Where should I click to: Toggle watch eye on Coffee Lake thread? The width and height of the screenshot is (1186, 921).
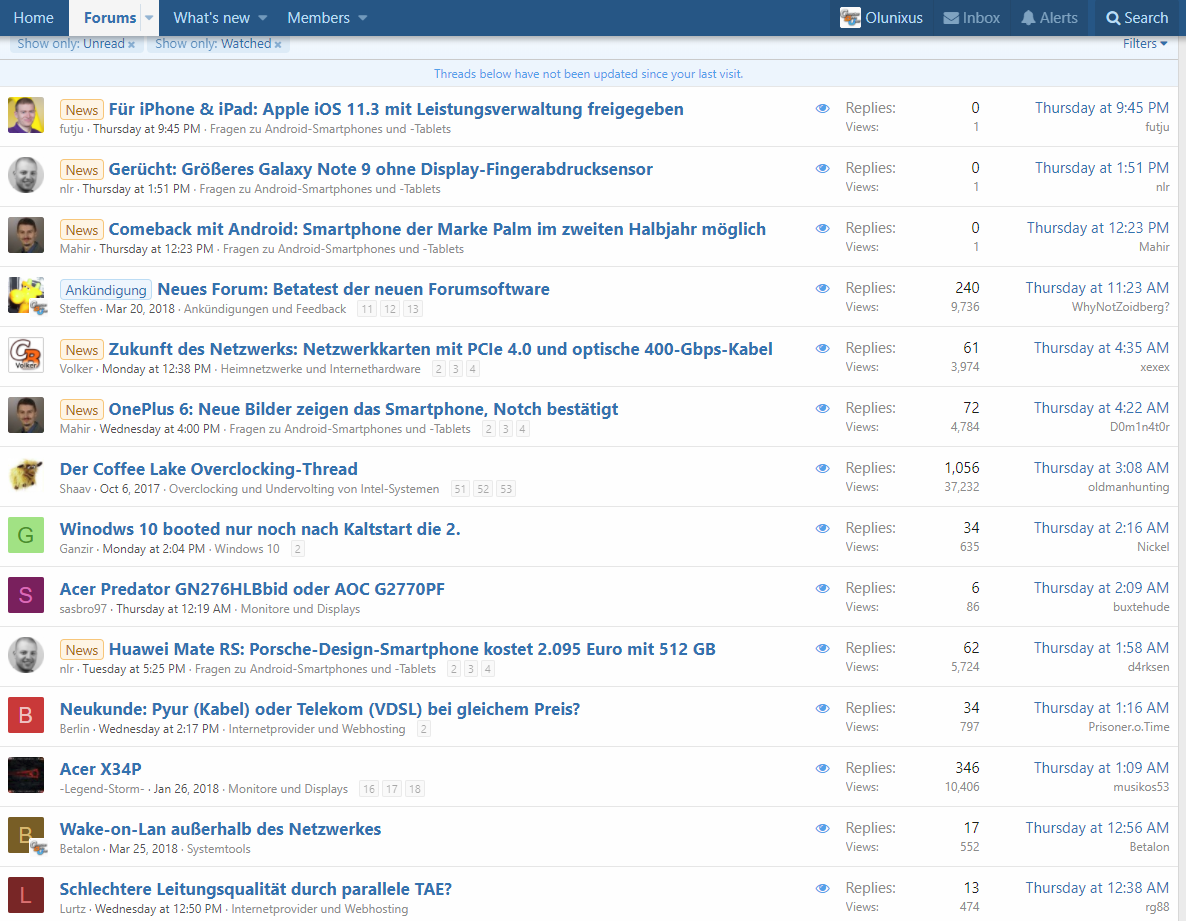pos(823,469)
